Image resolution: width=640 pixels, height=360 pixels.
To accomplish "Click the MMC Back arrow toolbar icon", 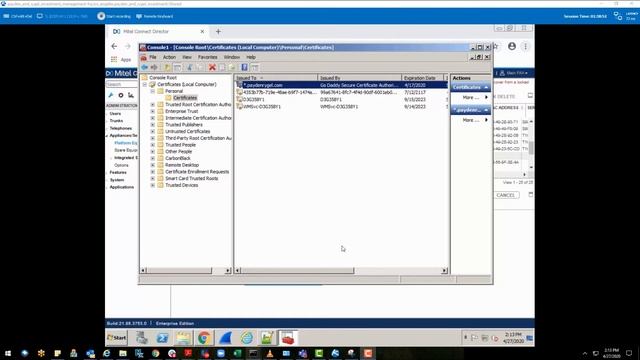I will [x=144, y=67].
